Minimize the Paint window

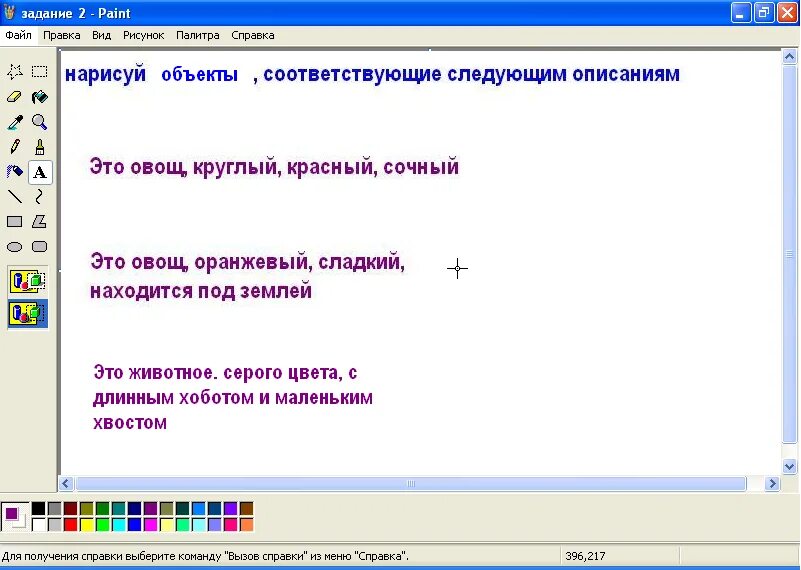tap(741, 12)
